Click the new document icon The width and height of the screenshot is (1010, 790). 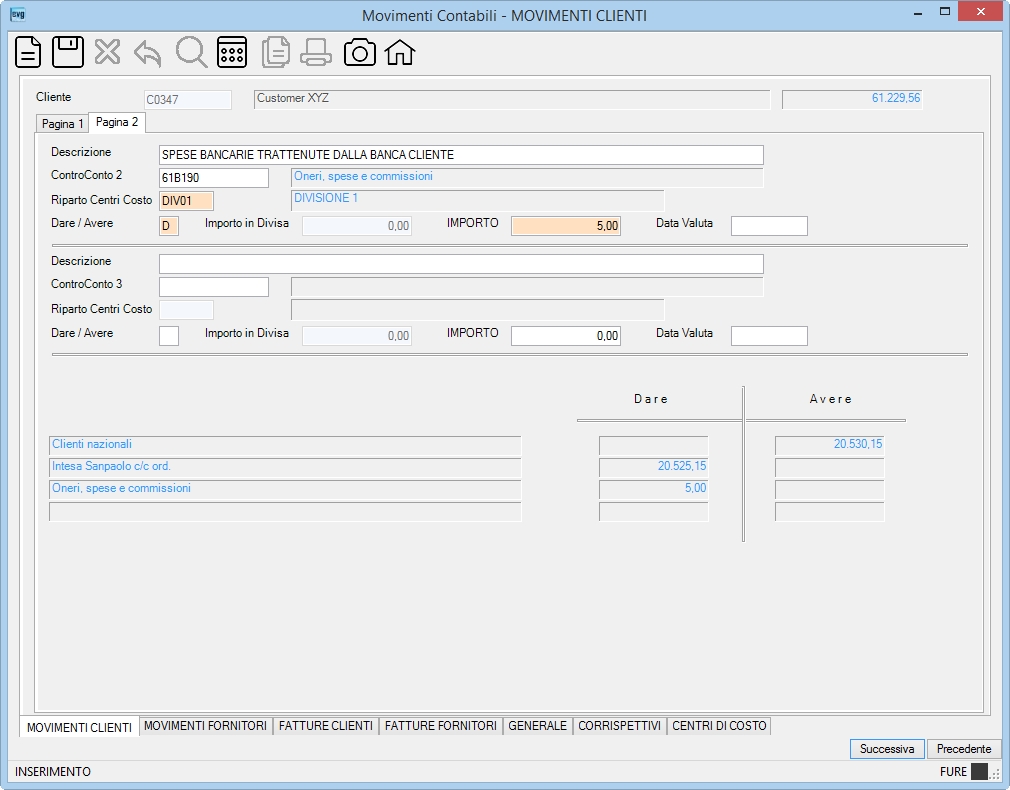(x=28, y=52)
